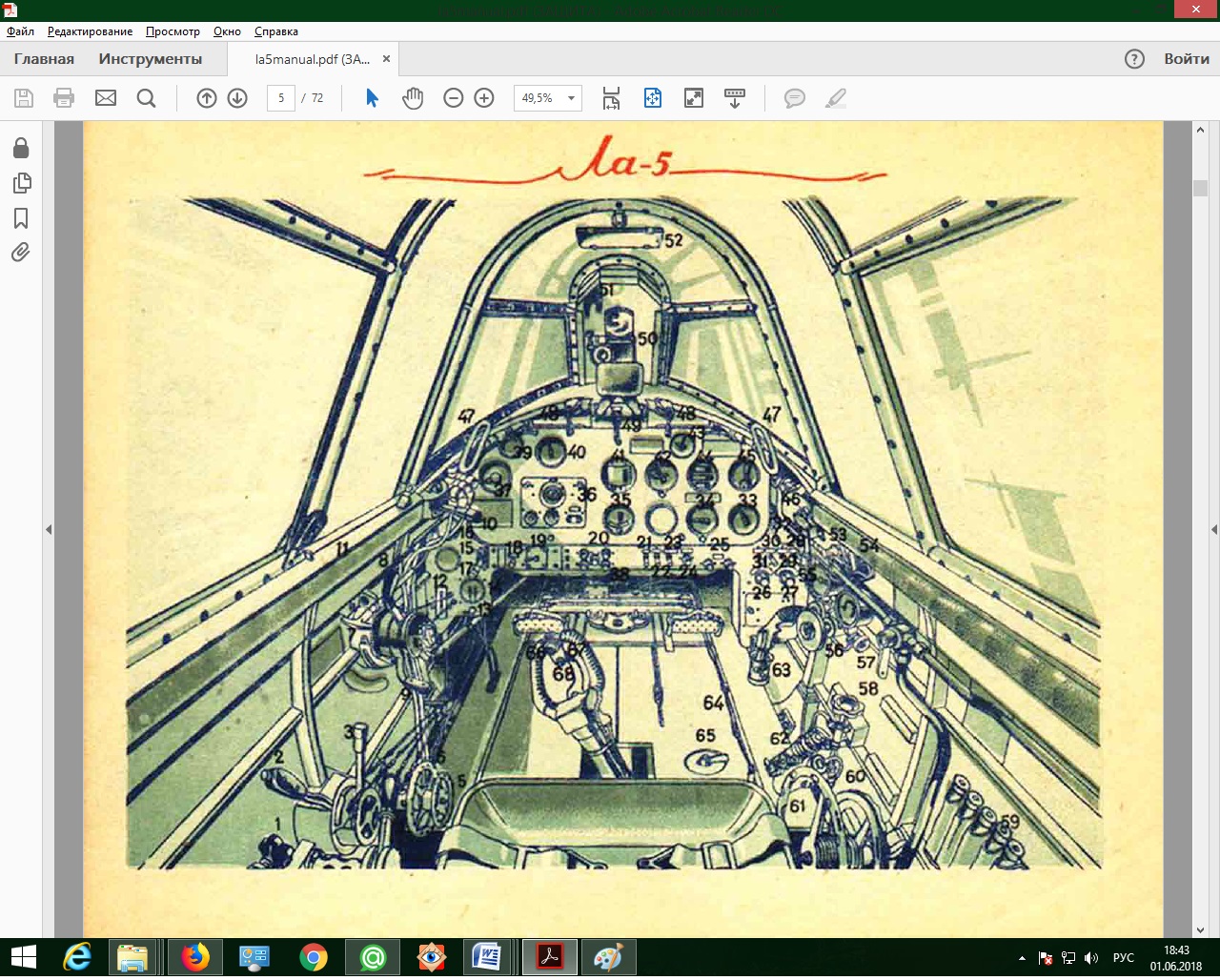Add a comment with note tool
1220x980 pixels.
[794, 98]
